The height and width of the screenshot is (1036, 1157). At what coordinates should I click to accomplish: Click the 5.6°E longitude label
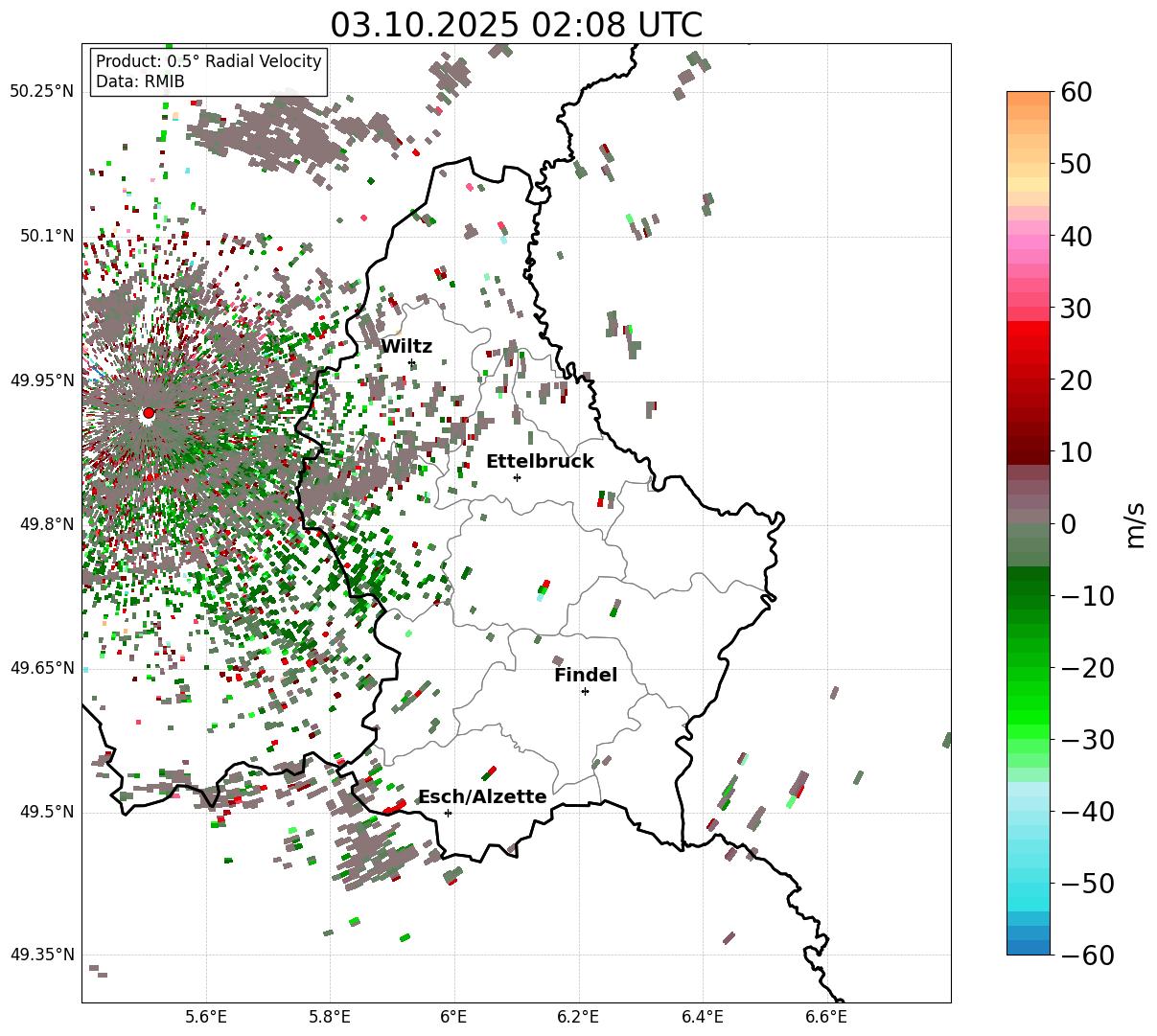206,1017
